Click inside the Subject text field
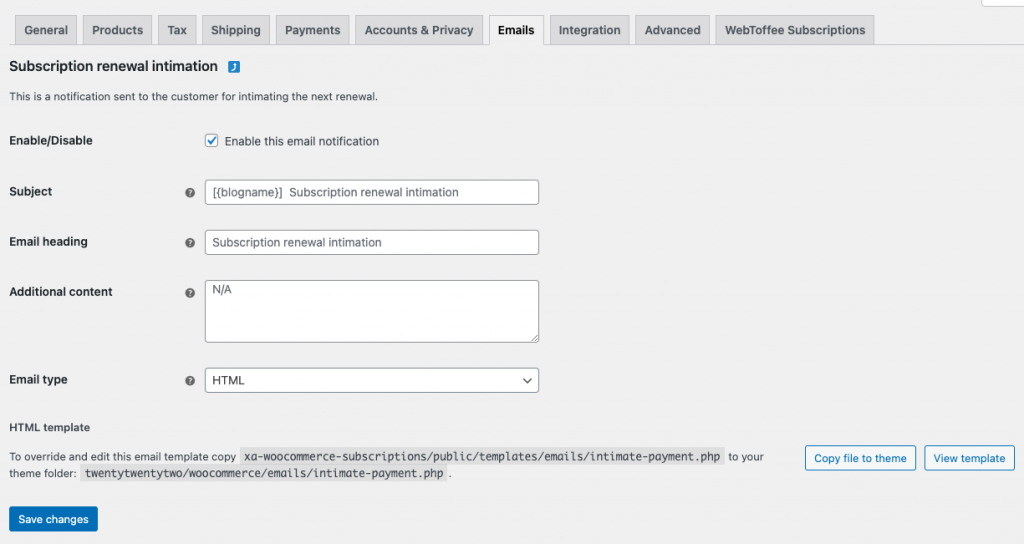 [x=372, y=192]
